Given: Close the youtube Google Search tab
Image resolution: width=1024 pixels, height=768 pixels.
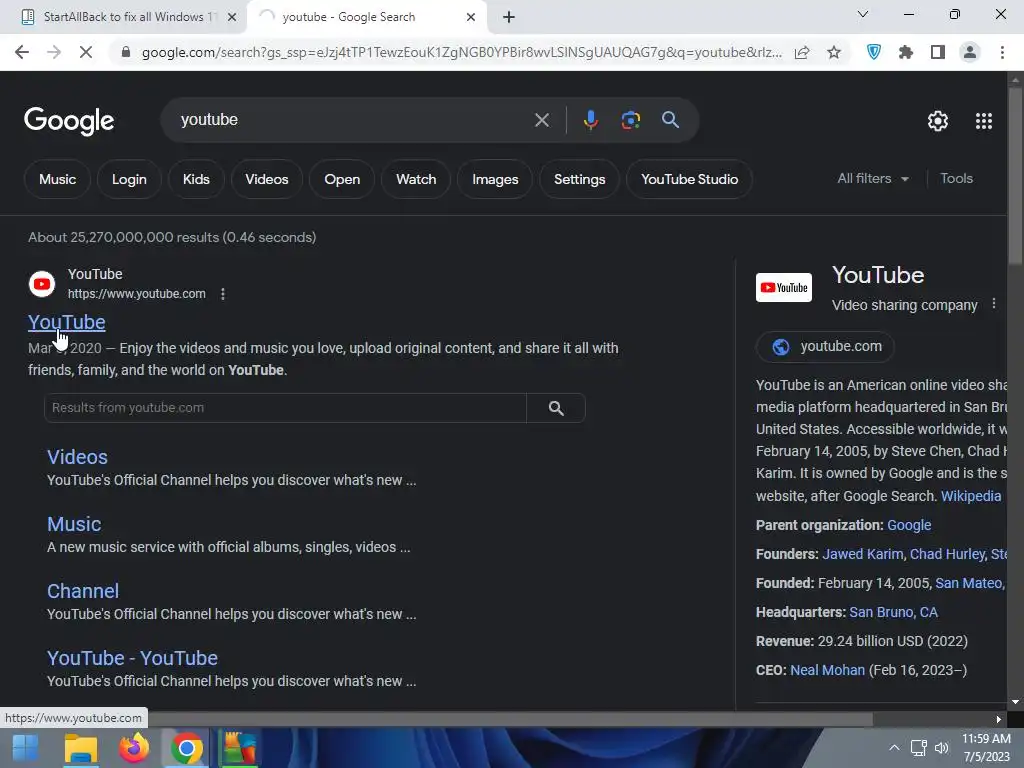Looking at the screenshot, I should point(471,18).
